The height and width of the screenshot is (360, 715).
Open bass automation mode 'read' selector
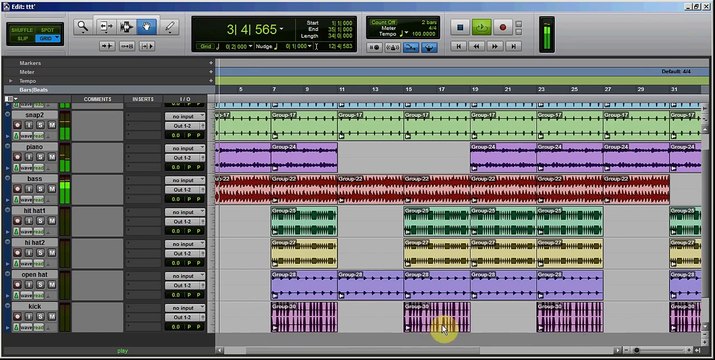pos(39,199)
